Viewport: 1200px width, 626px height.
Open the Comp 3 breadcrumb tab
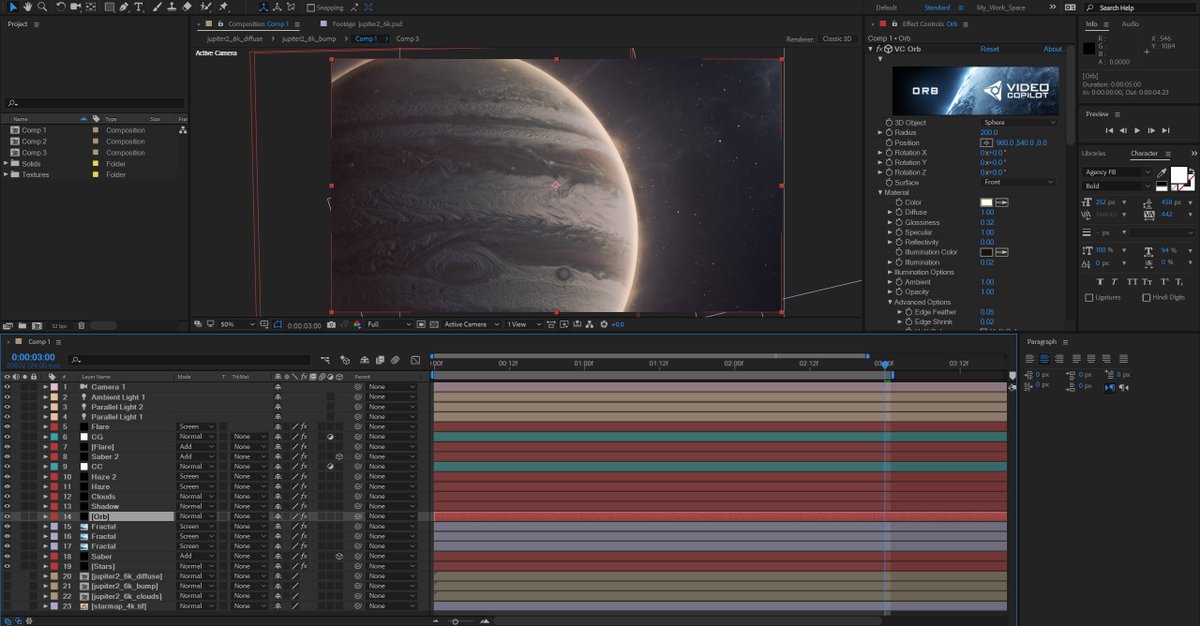407,38
